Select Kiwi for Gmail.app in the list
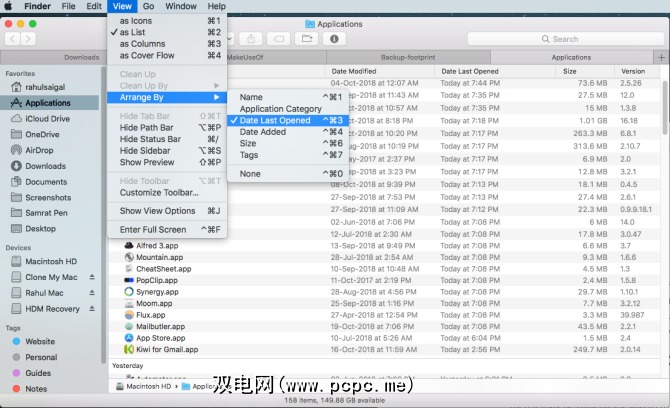 [x=167, y=350]
